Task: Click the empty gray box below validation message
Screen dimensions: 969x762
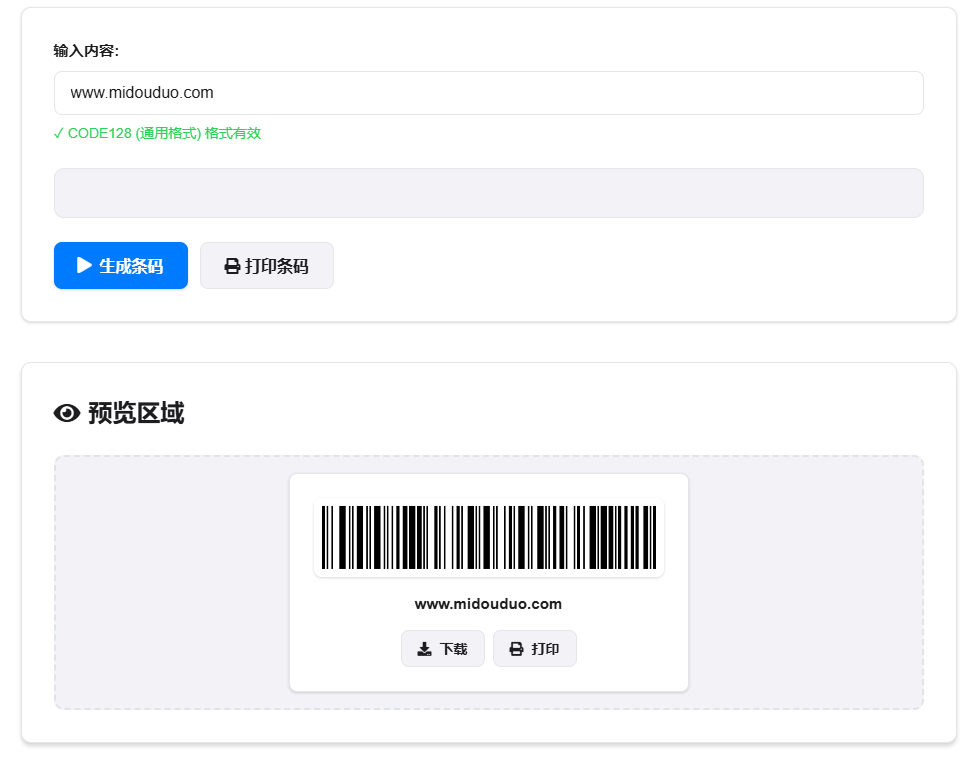Action: (488, 193)
